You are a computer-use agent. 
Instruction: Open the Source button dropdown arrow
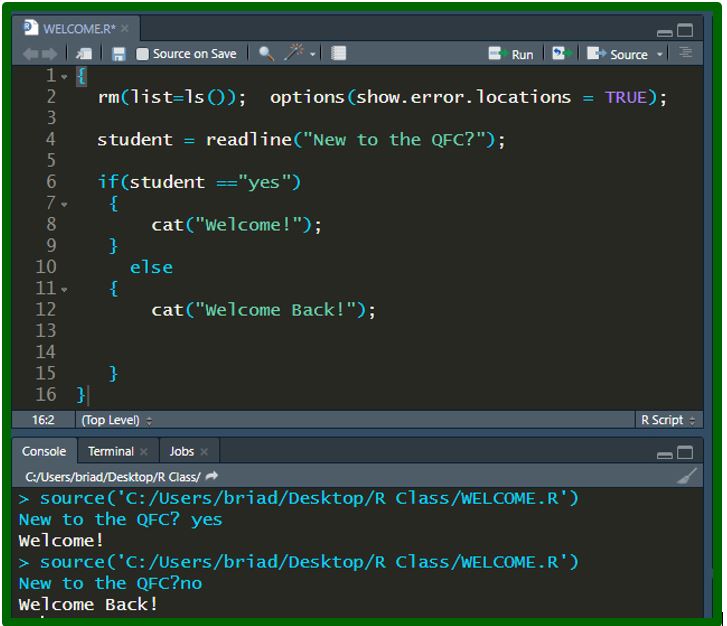click(660, 55)
